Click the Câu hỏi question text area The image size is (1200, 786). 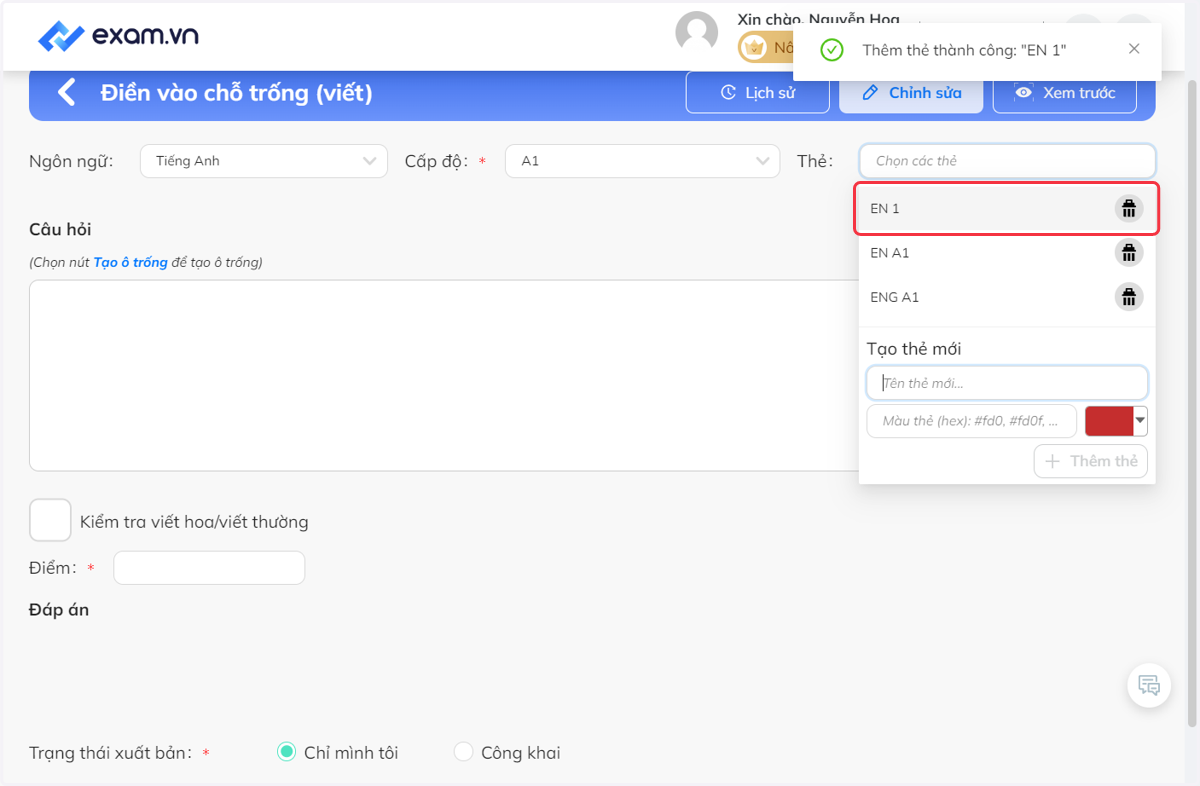click(x=443, y=375)
